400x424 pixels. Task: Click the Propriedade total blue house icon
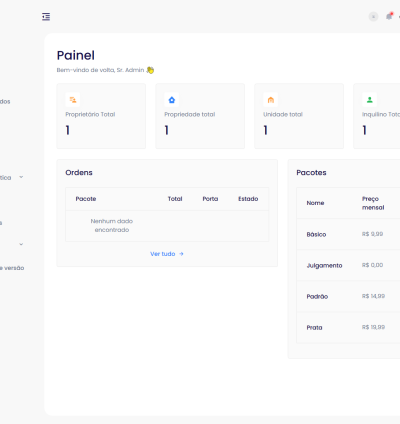tap(172, 100)
